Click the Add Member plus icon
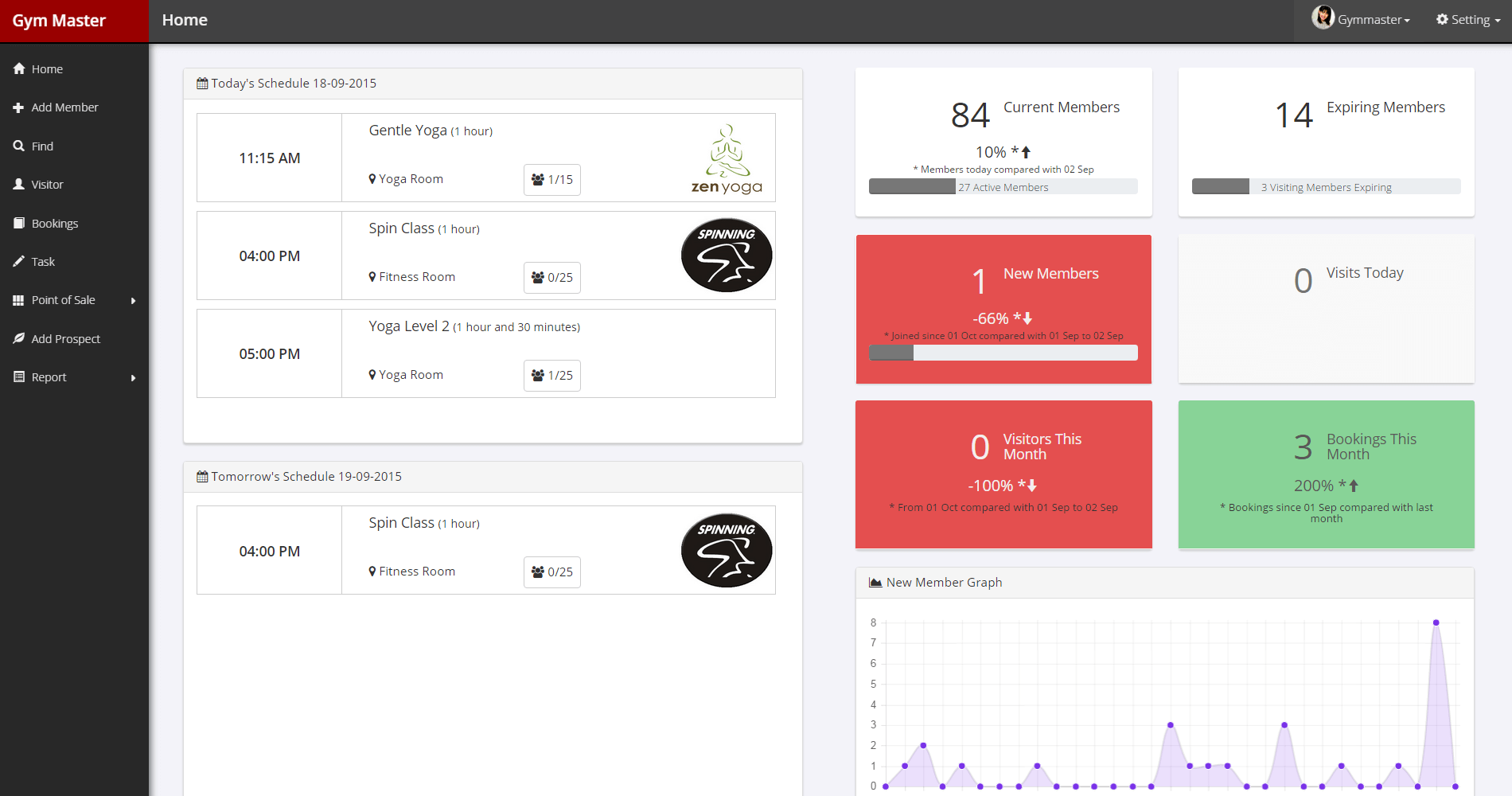 click(19, 107)
